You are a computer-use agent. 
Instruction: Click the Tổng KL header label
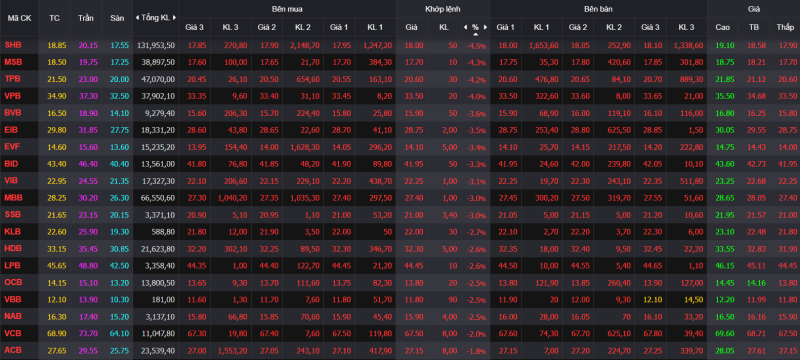point(156,18)
